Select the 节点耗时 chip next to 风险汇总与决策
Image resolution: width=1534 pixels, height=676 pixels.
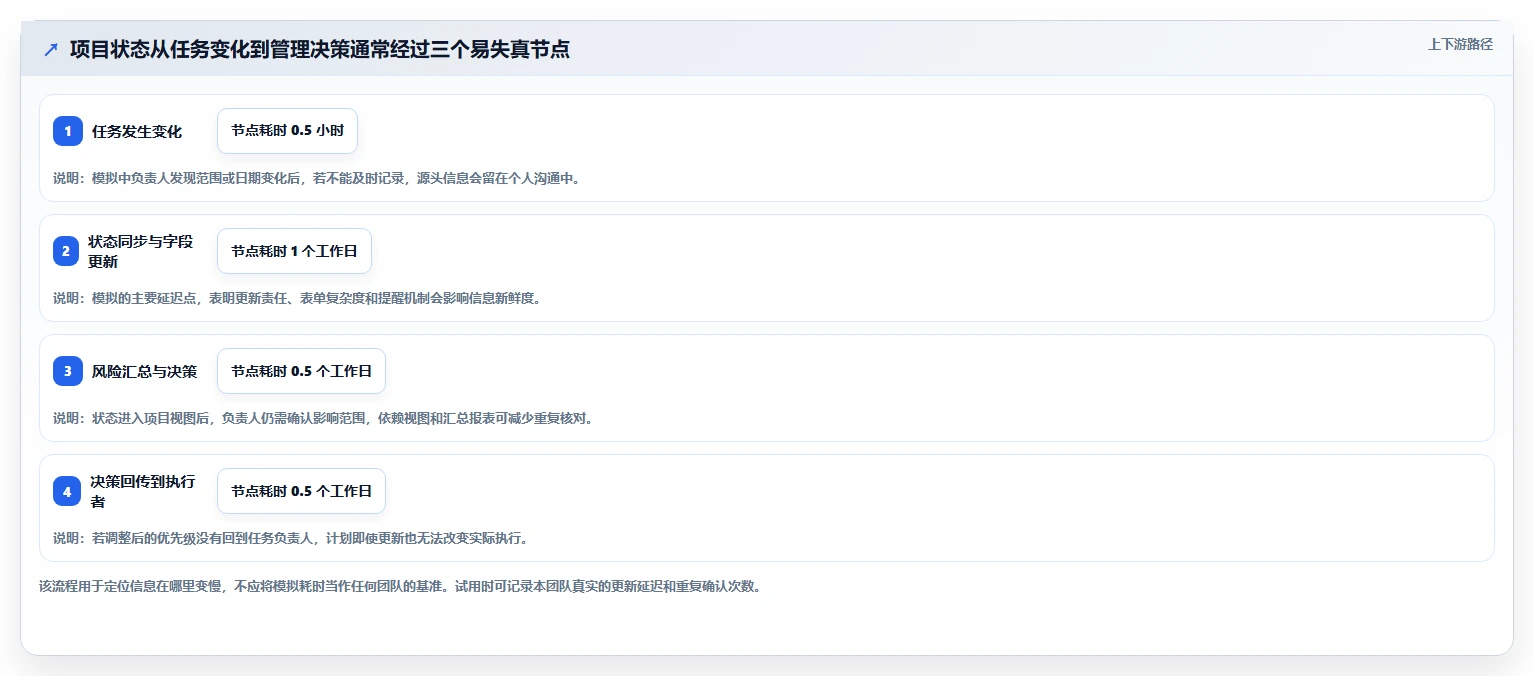[301, 371]
